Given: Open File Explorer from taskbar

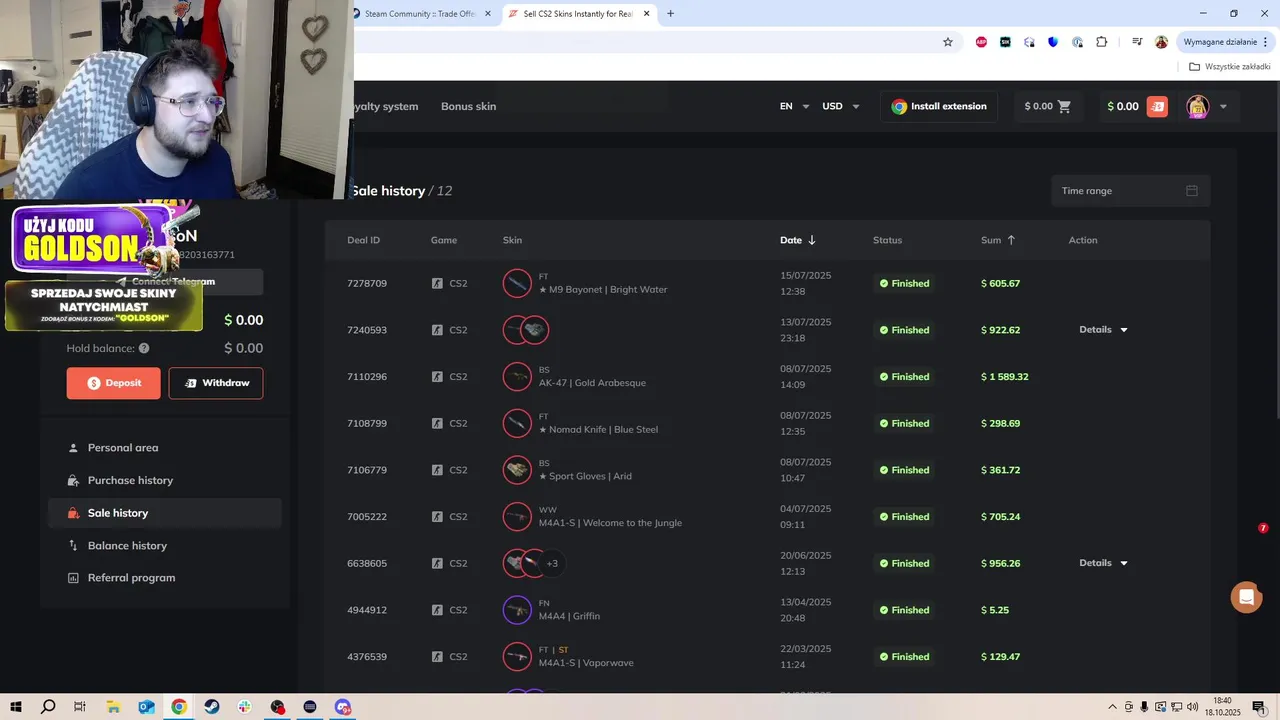Looking at the screenshot, I should click(x=113, y=707).
